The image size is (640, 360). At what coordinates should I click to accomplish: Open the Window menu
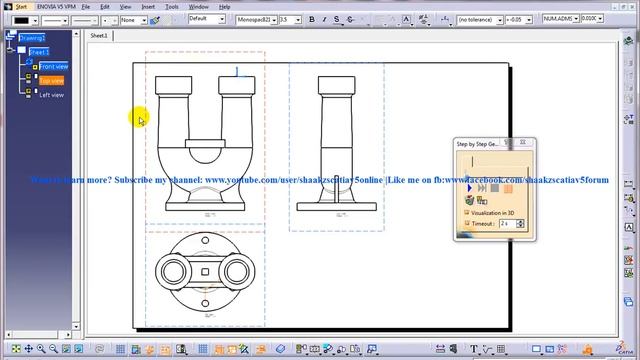point(198,7)
